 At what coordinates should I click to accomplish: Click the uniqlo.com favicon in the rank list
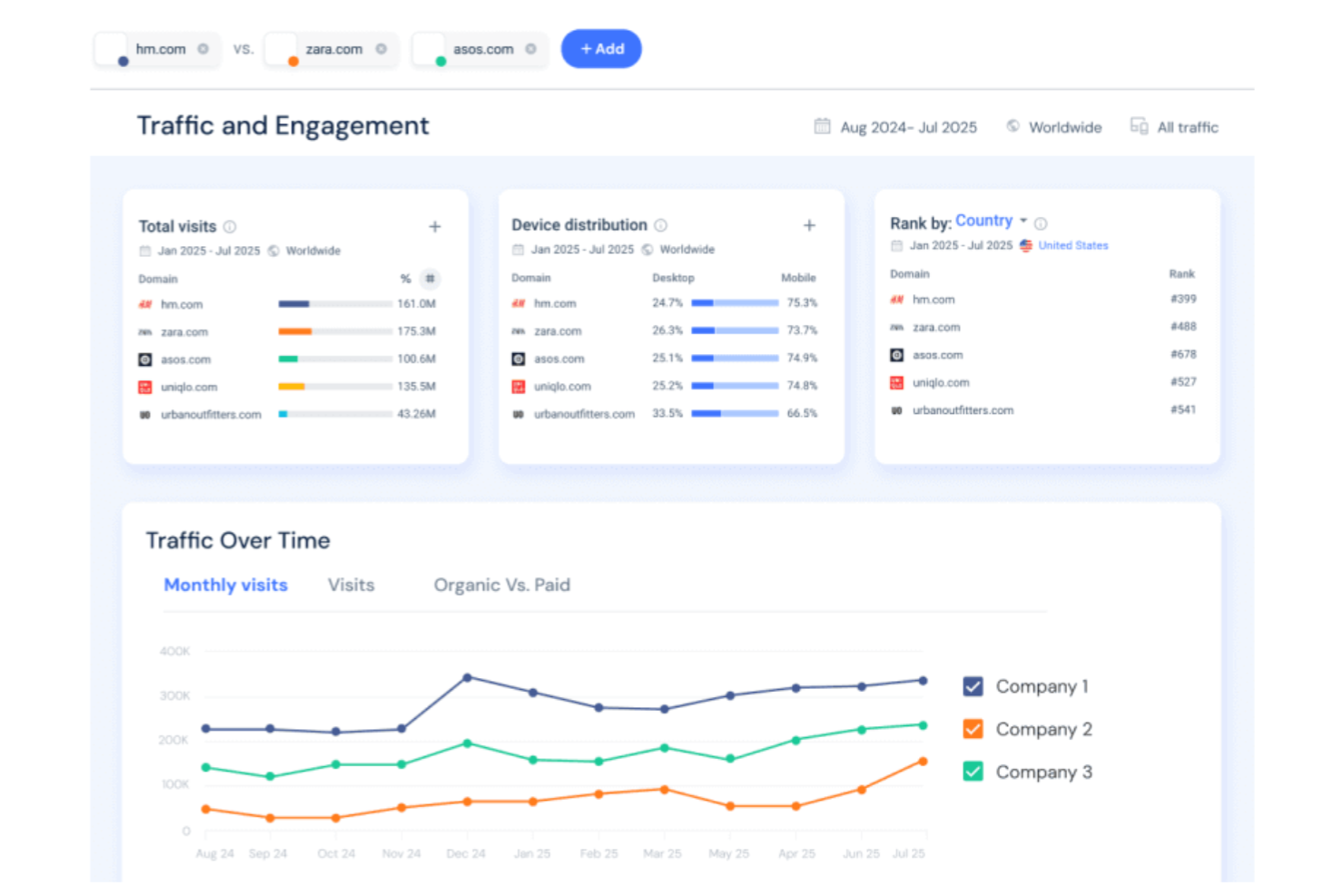pyautogui.click(x=895, y=382)
